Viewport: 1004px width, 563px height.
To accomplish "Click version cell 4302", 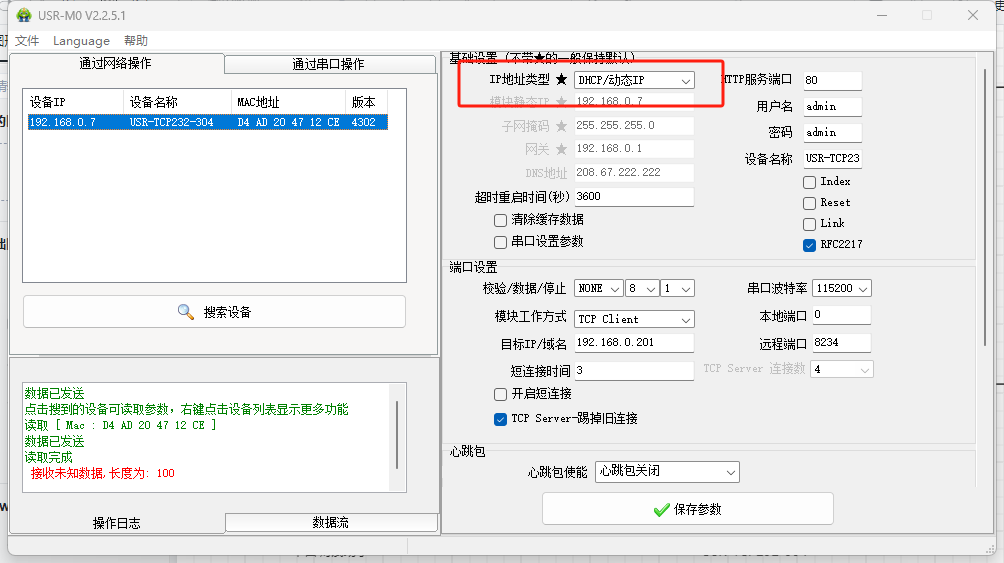I will tap(364, 122).
